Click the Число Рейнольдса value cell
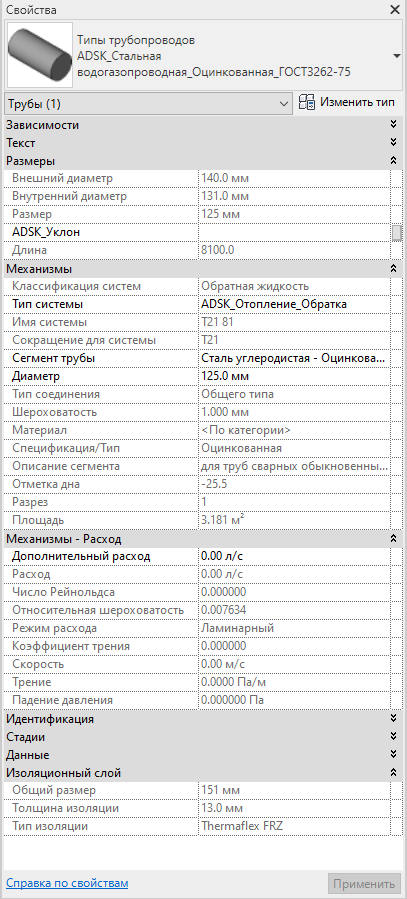Image resolution: width=407 pixels, height=899 pixels. pyautogui.click(x=293, y=592)
